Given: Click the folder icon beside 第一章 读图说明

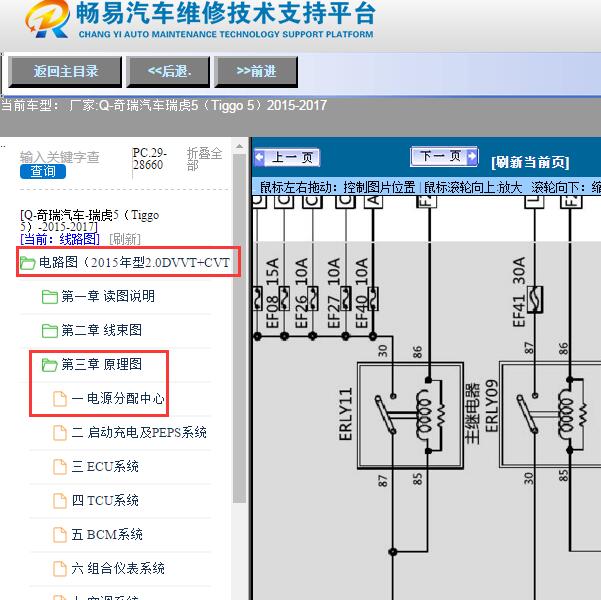Looking at the screenshot, I should 49,297.
